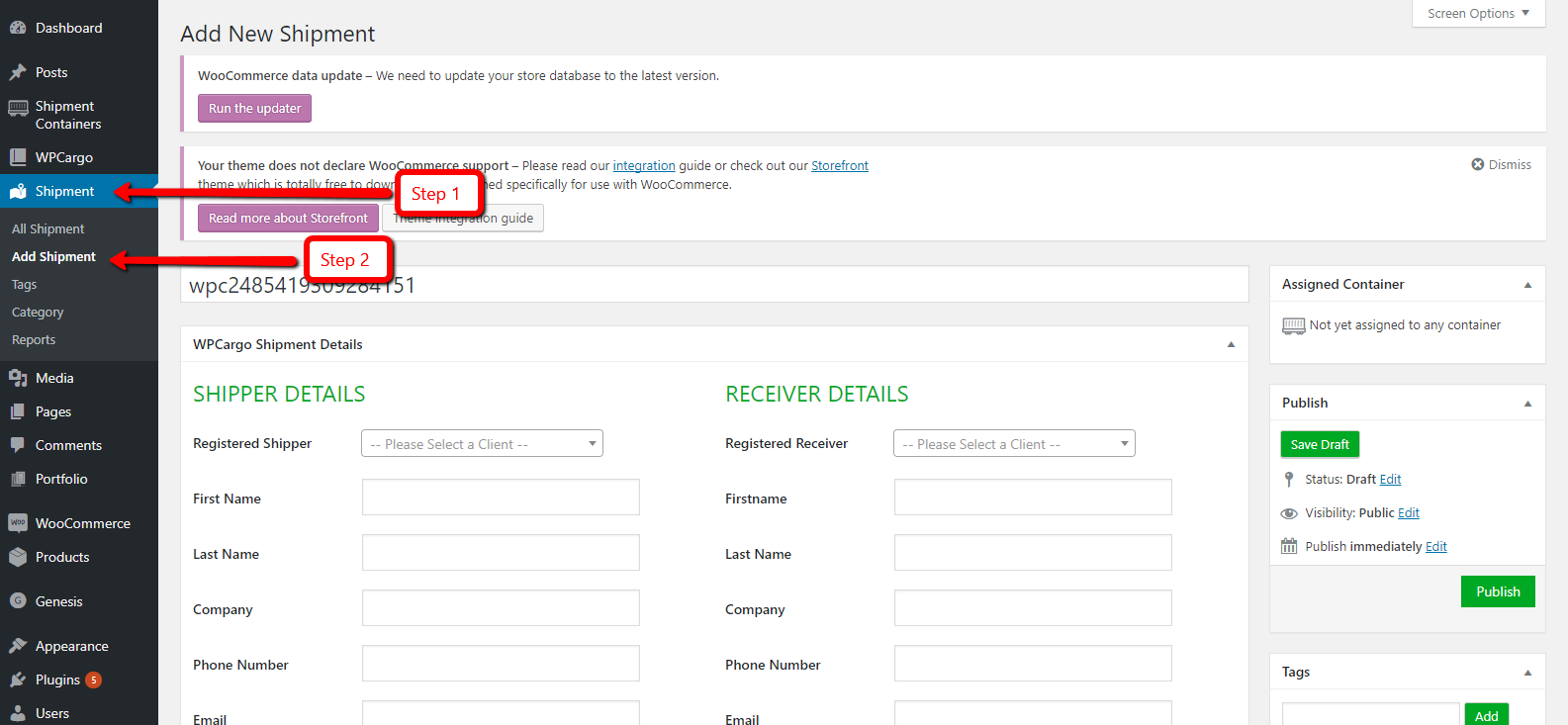1568x725 pixels.
Task: Click the Dismiss notice X icon
Action: coord(1478,164)
